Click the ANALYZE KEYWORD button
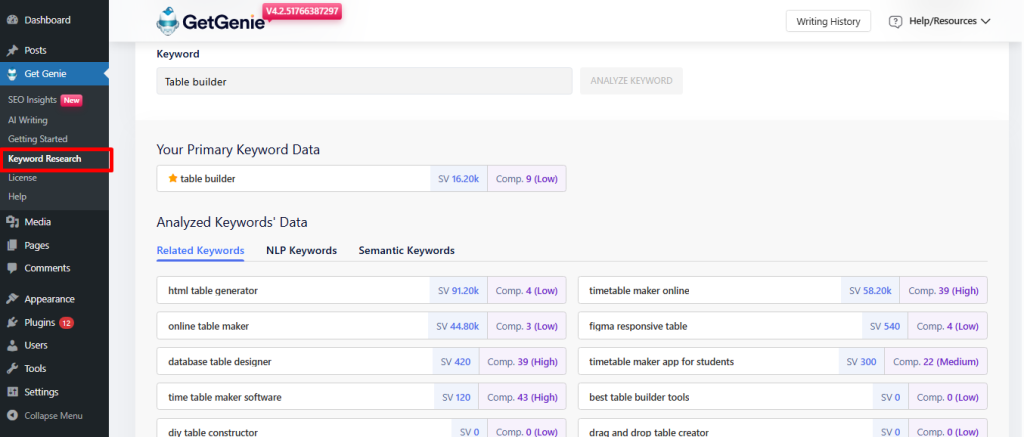The width and height of the screenshot is (1024, 437). 632,81
